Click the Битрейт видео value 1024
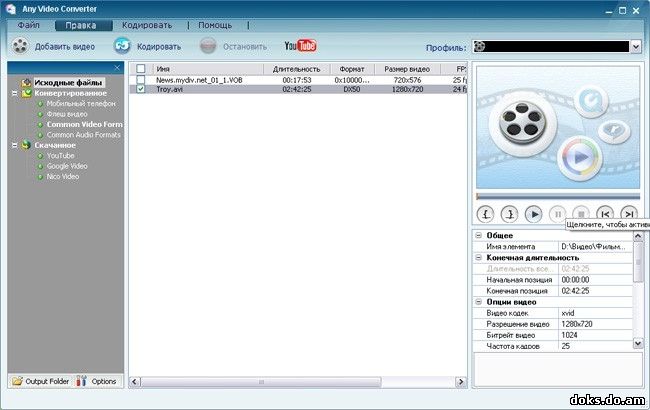650x410 pixels. (x=569, y=335)
